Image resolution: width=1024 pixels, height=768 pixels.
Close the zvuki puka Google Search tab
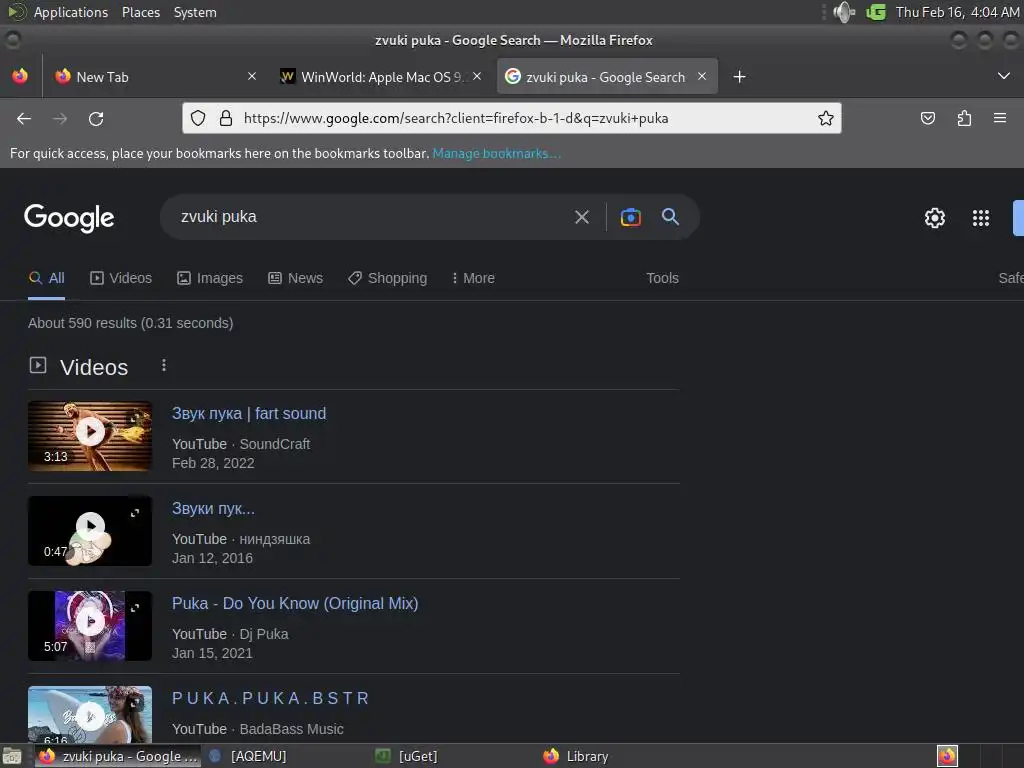tap(702, 76)
